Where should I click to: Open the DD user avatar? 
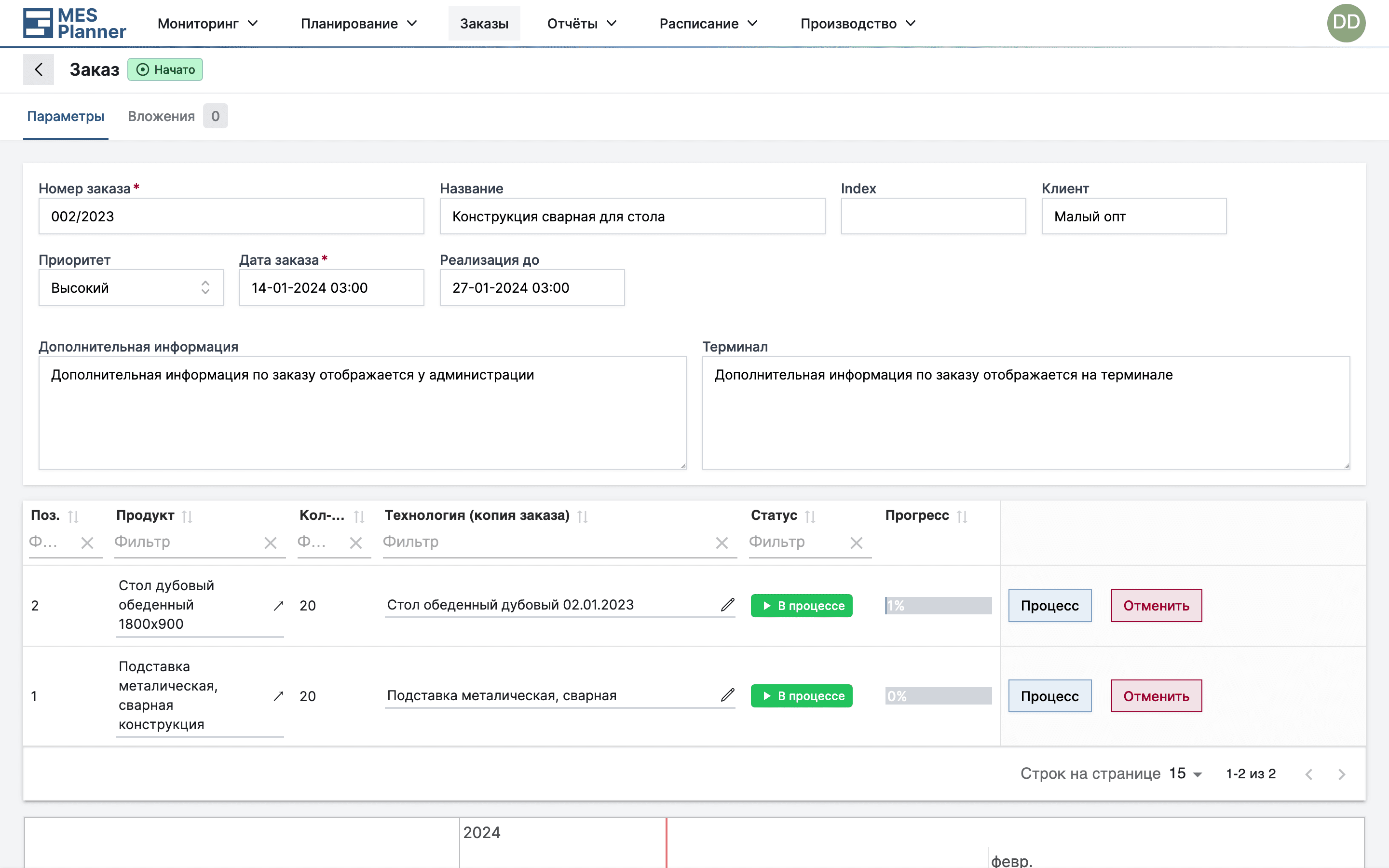(1347, 23)
